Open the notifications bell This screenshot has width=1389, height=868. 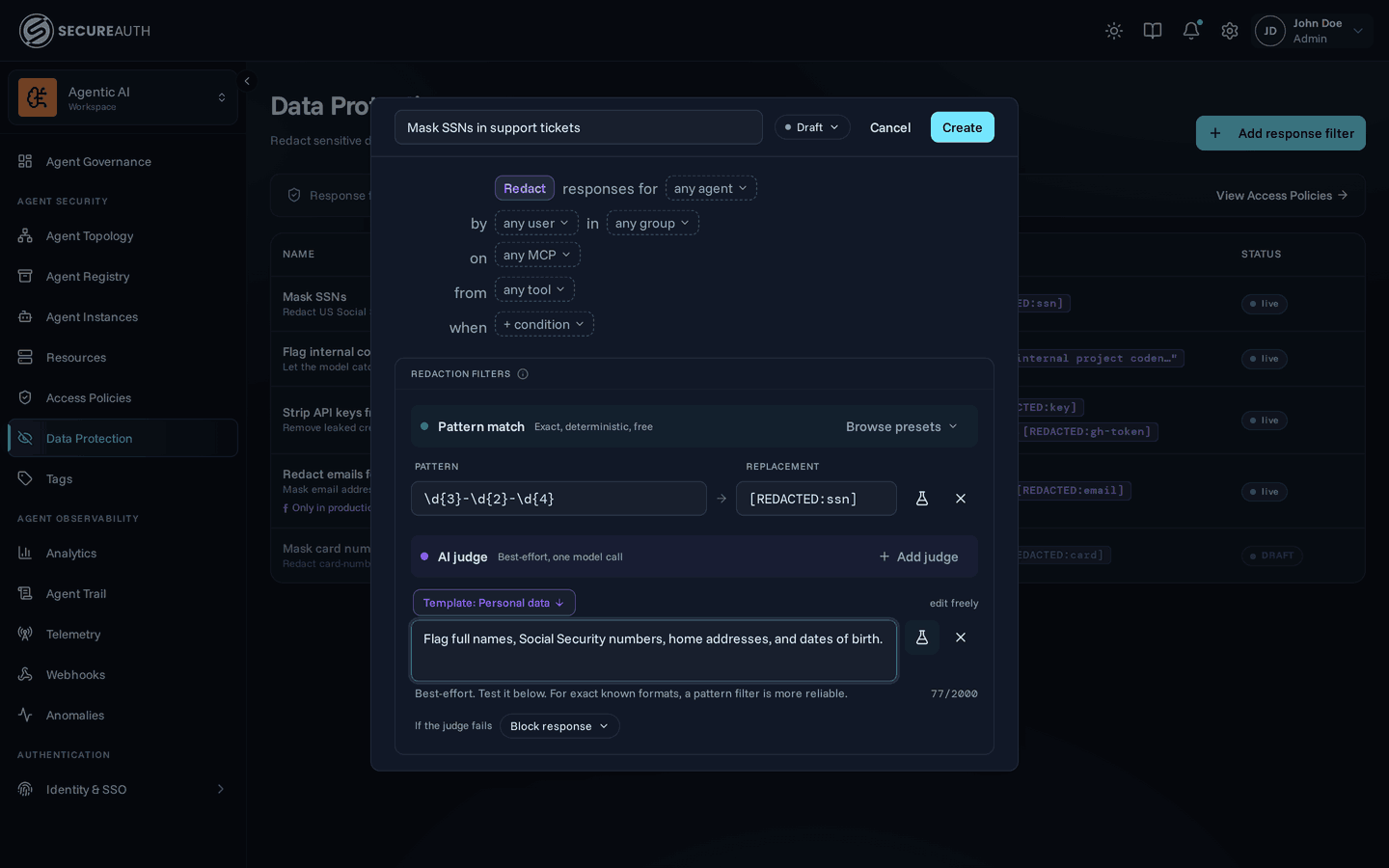[1191, 31]
